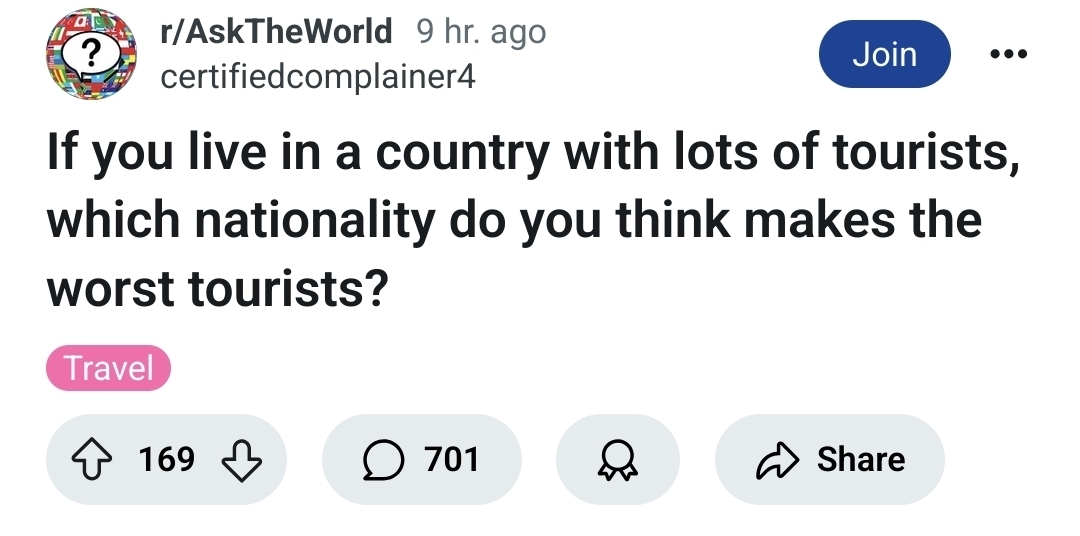This screenshot has width=1080, height=536.
Task: Open the 701 comments count
Action: [452, 459]
